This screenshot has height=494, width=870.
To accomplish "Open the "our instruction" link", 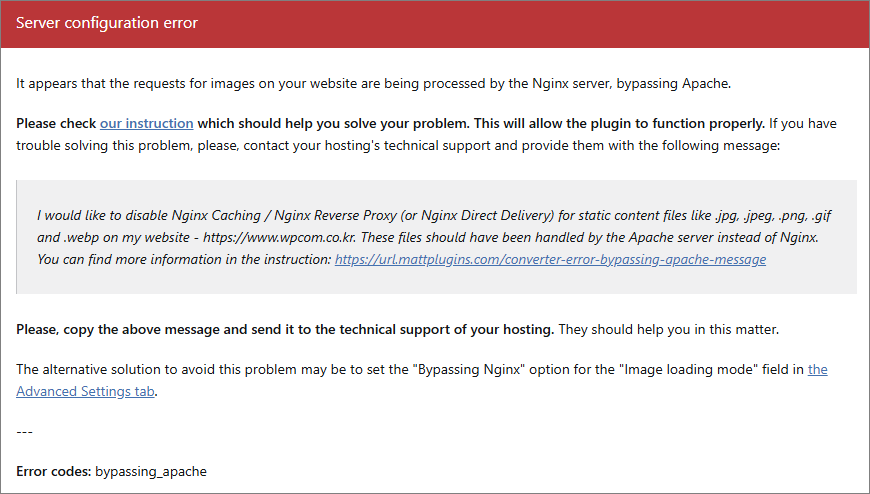I will 146,124.
